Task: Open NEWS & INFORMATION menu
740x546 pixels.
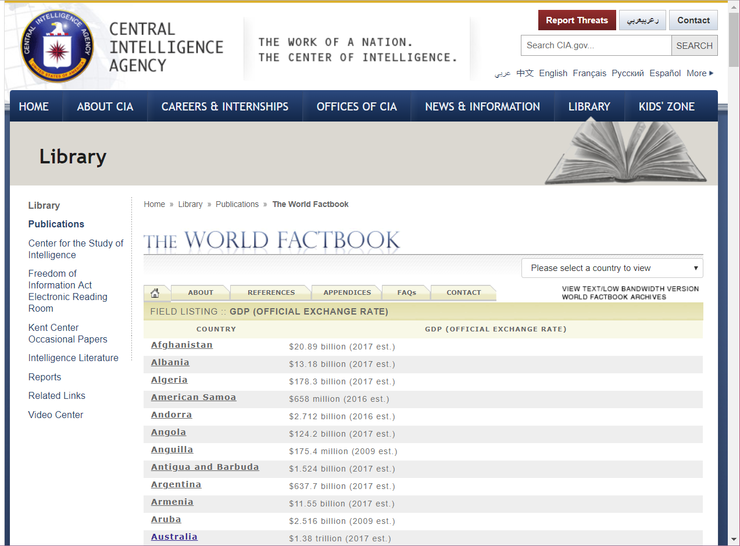Action: [x=482, y=107]
